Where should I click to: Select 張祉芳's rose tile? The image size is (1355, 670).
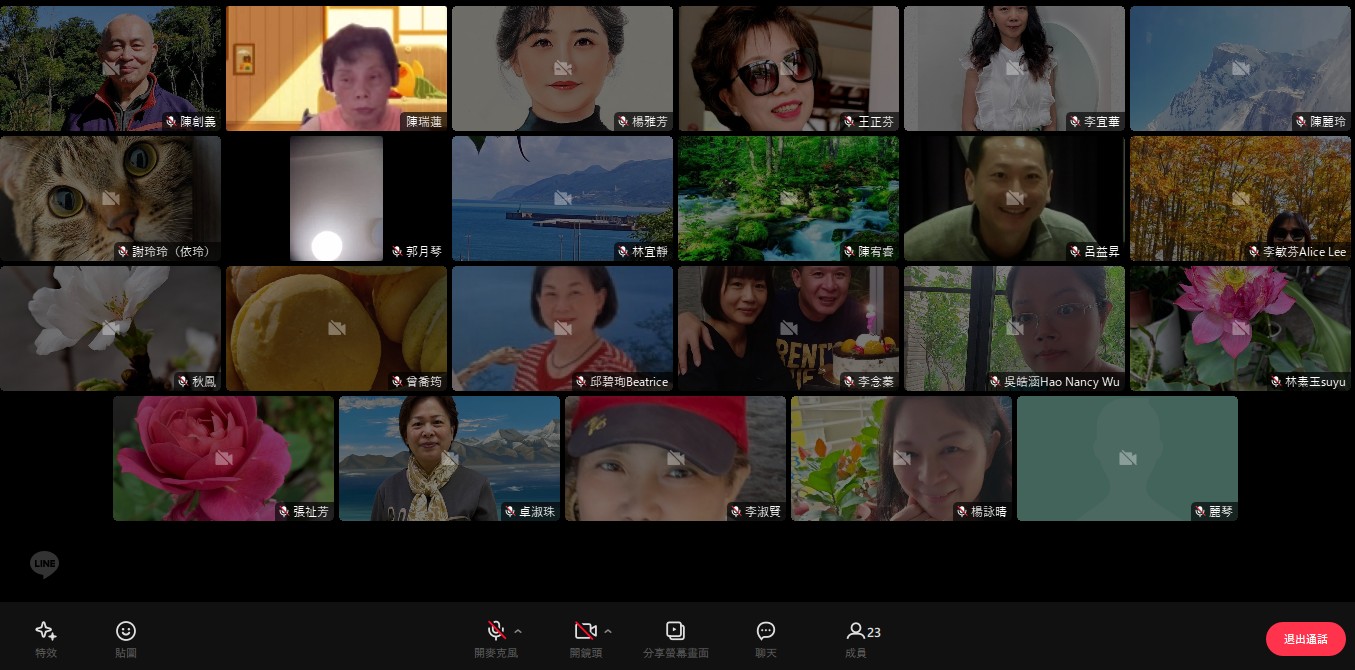(x=223, y=458)
